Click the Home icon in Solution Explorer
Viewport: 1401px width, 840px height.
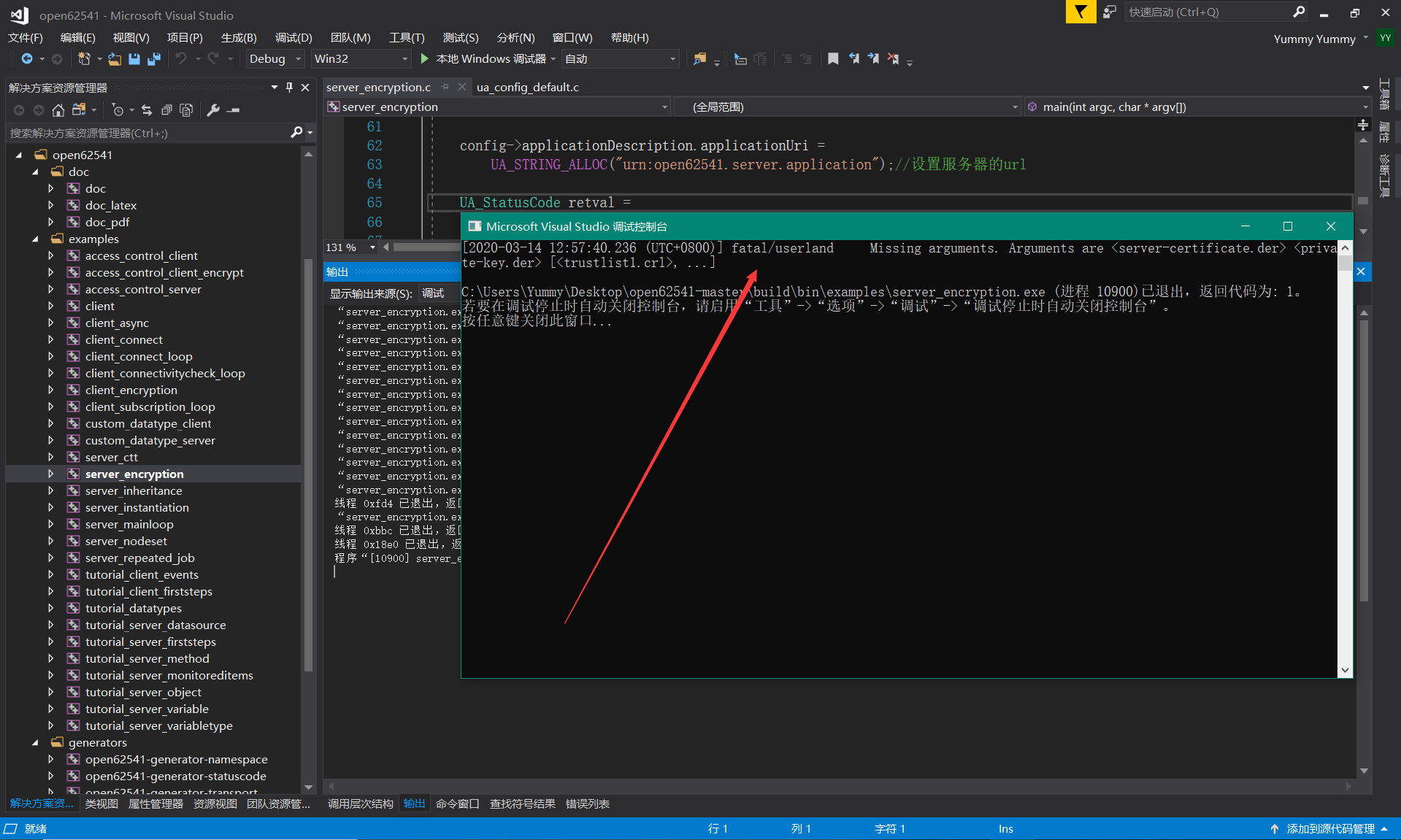pyautogui.click(x=58, y=110)
